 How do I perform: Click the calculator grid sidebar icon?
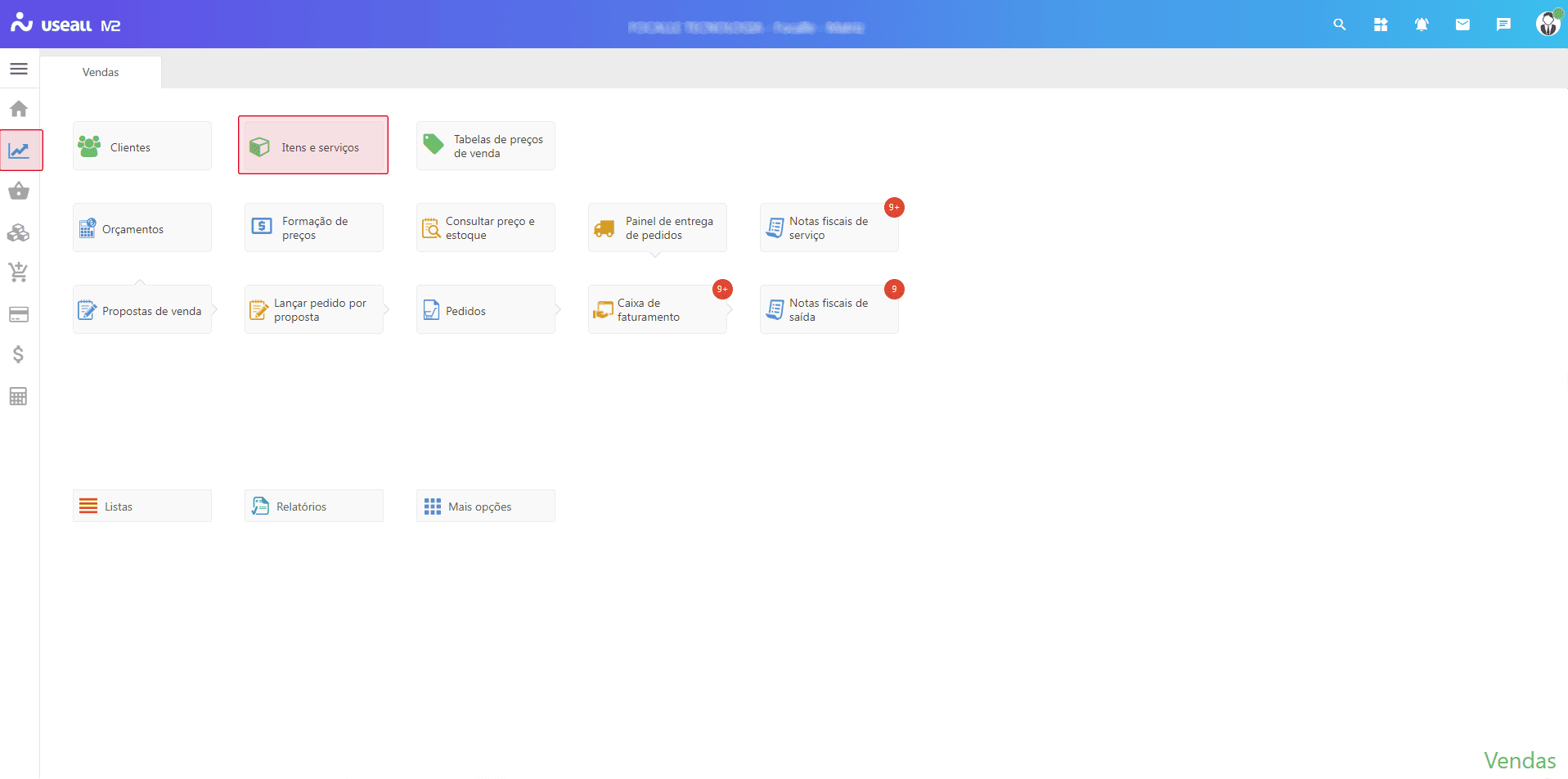coord(19,397)
